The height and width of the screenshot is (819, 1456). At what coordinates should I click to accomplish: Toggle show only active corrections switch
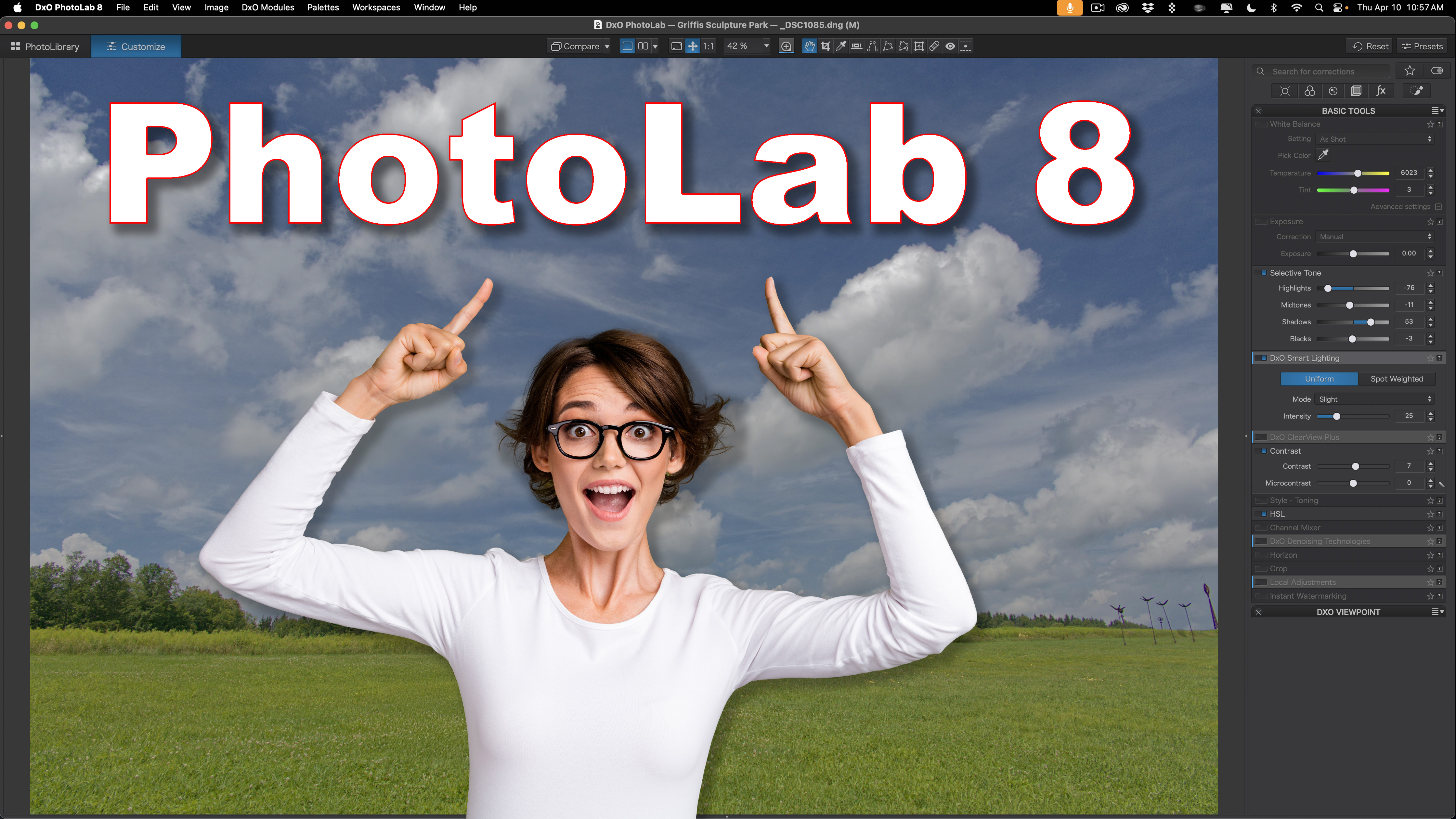pos(1437,71)
